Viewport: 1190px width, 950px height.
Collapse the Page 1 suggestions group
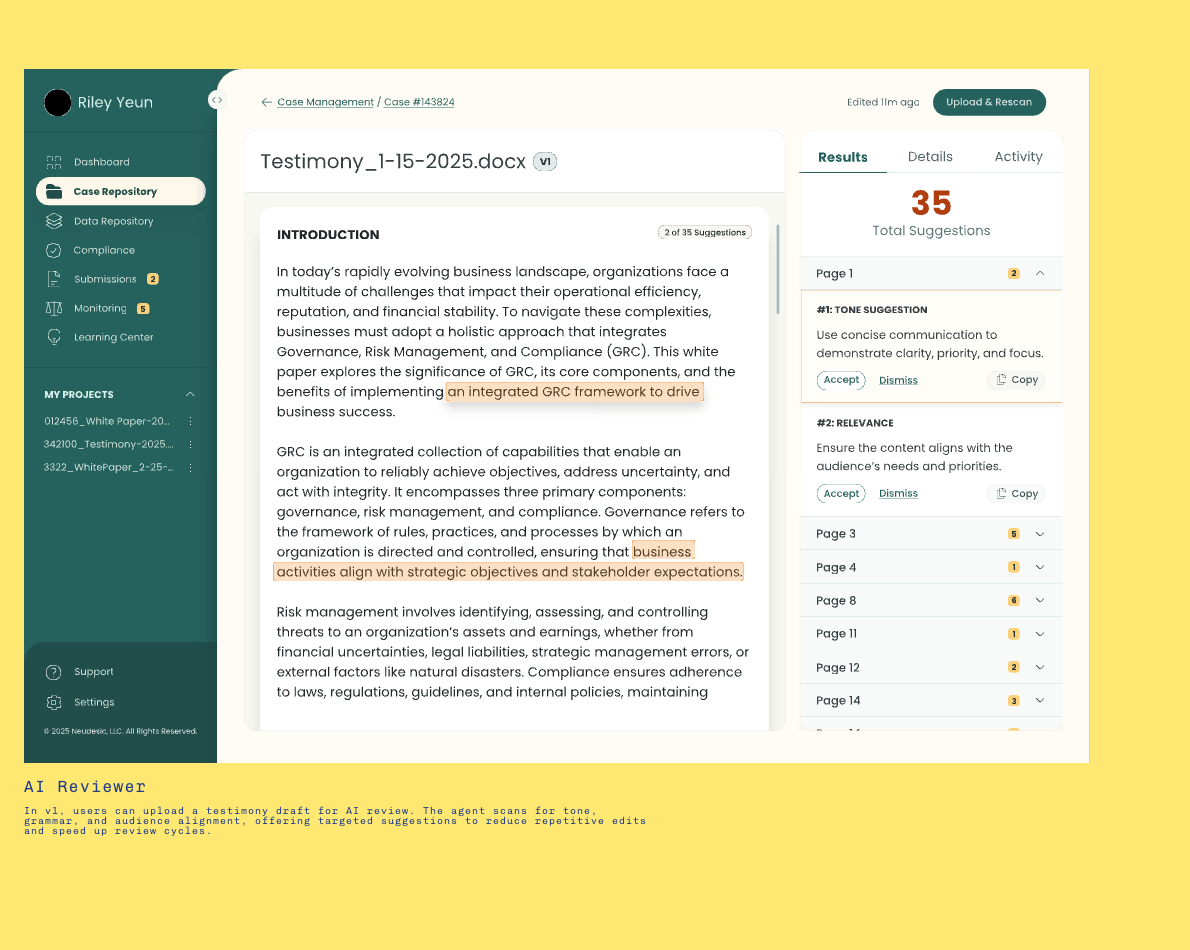1040,273
